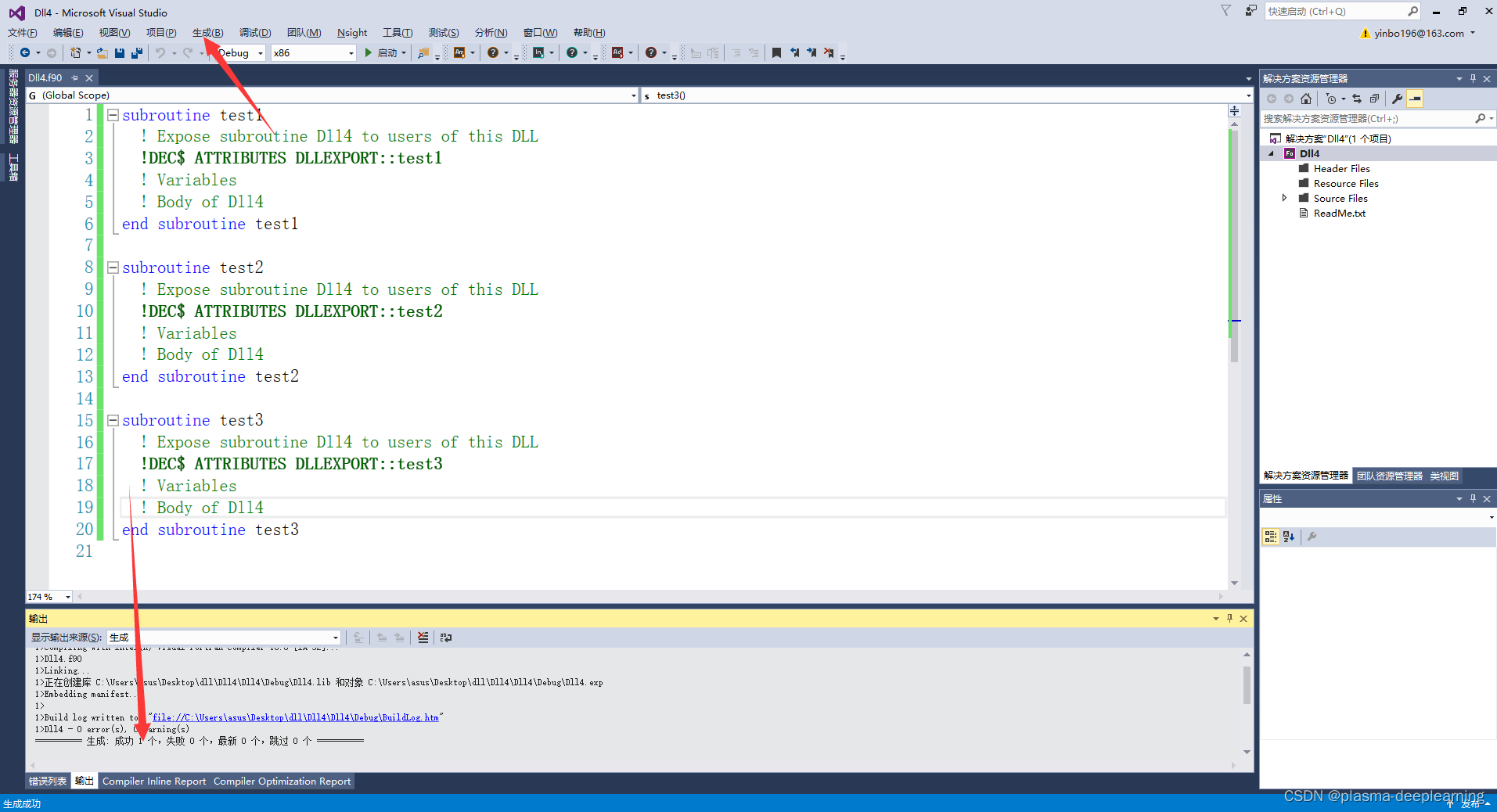Collapse the test1 subroutine region
Image resolution: width=1497 pixels, height=812 pixels.
click(113, 115)
